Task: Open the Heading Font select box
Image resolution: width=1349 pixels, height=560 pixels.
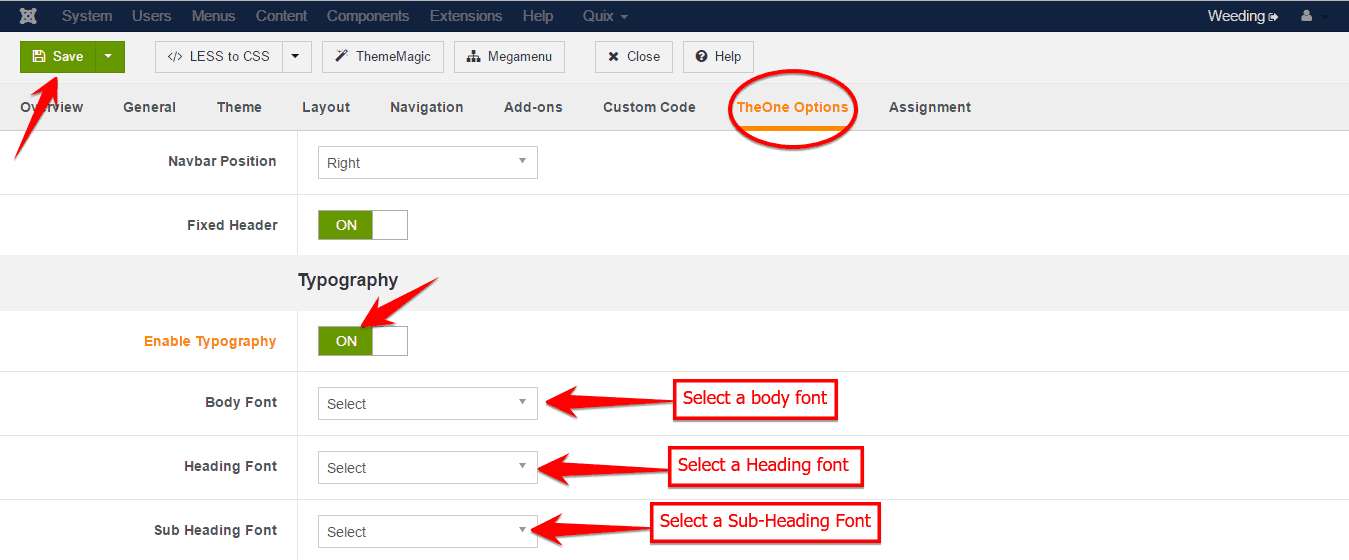Action: (427, 468)
